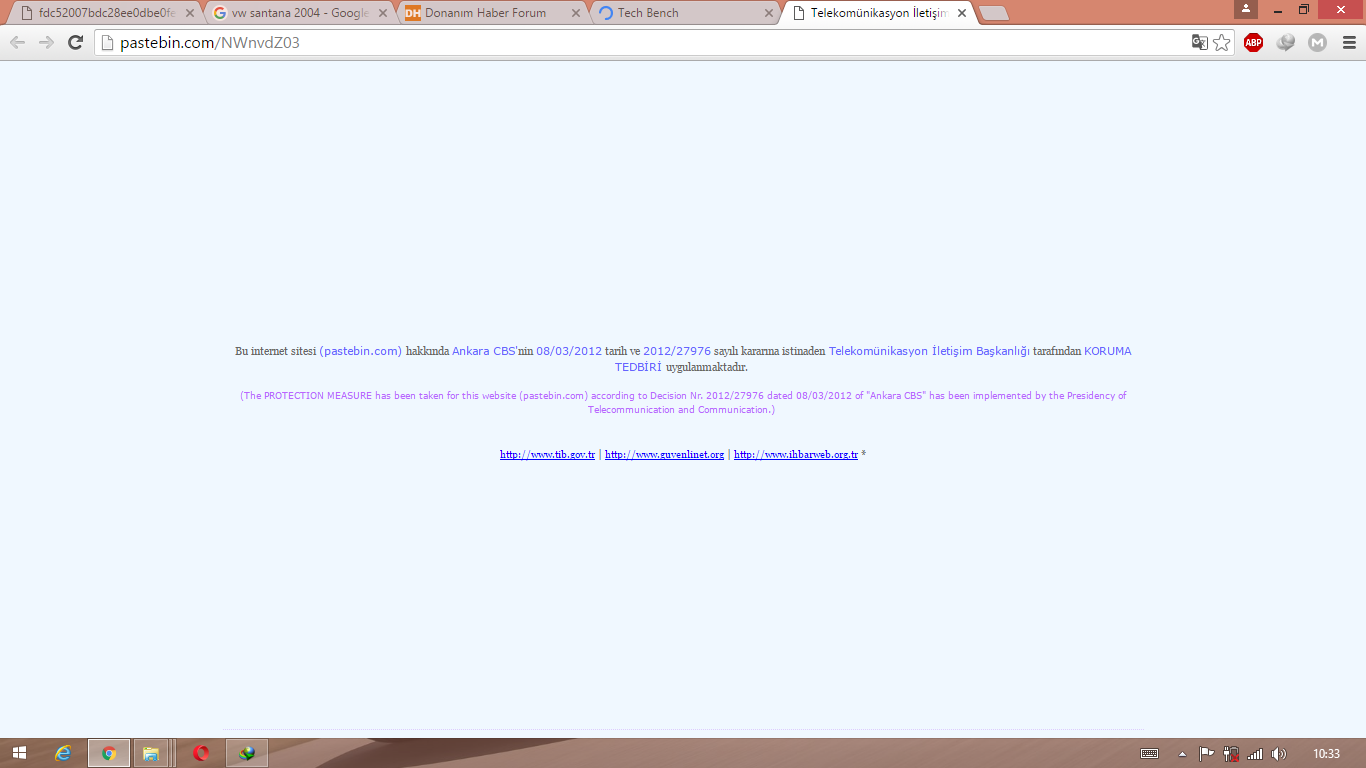Open Internet Download Manager taskbar icon
Screen dimensions: 1366x768
pos(247,753)
